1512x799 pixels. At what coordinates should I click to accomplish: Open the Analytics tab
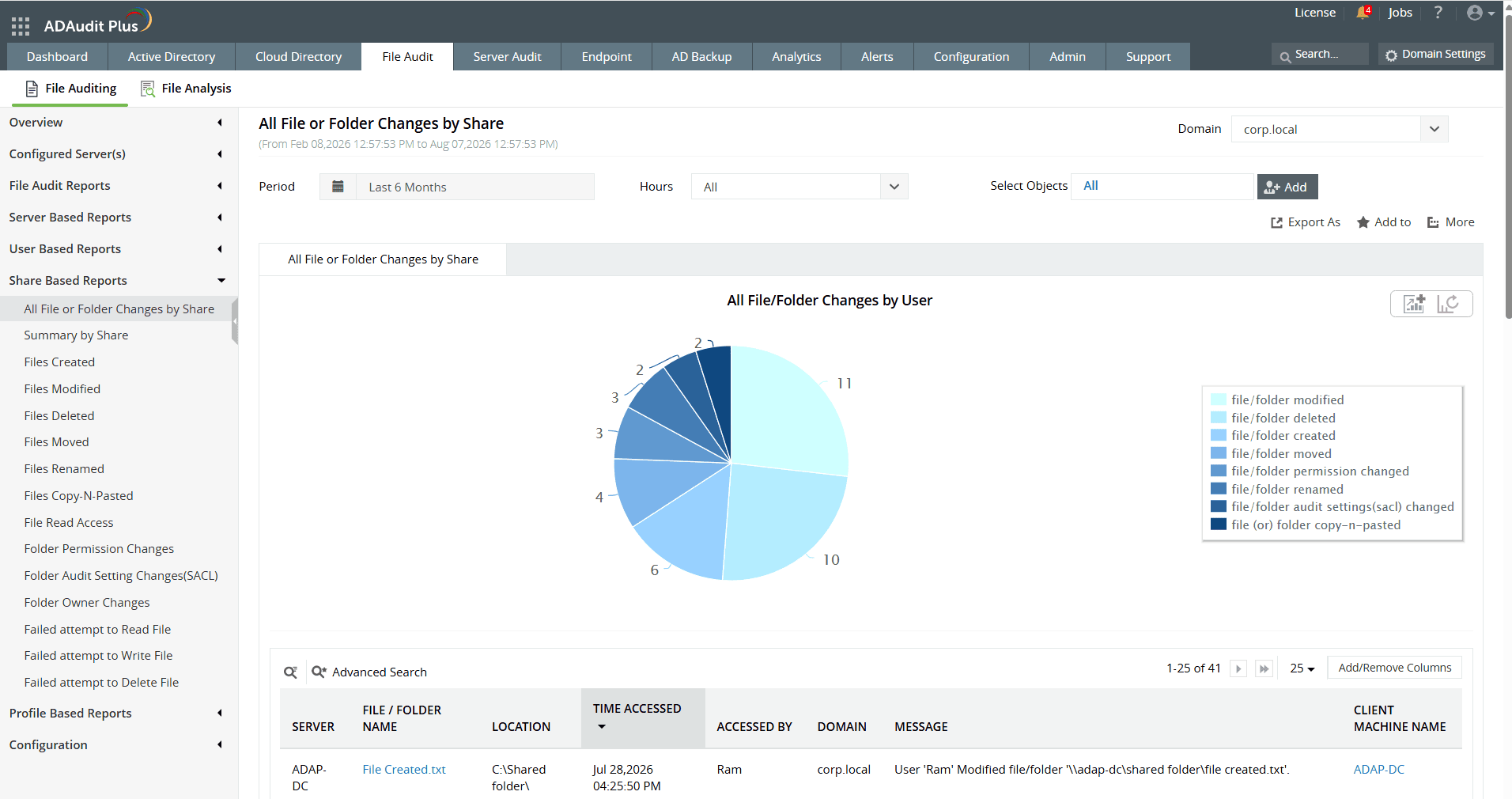point(796,57)
